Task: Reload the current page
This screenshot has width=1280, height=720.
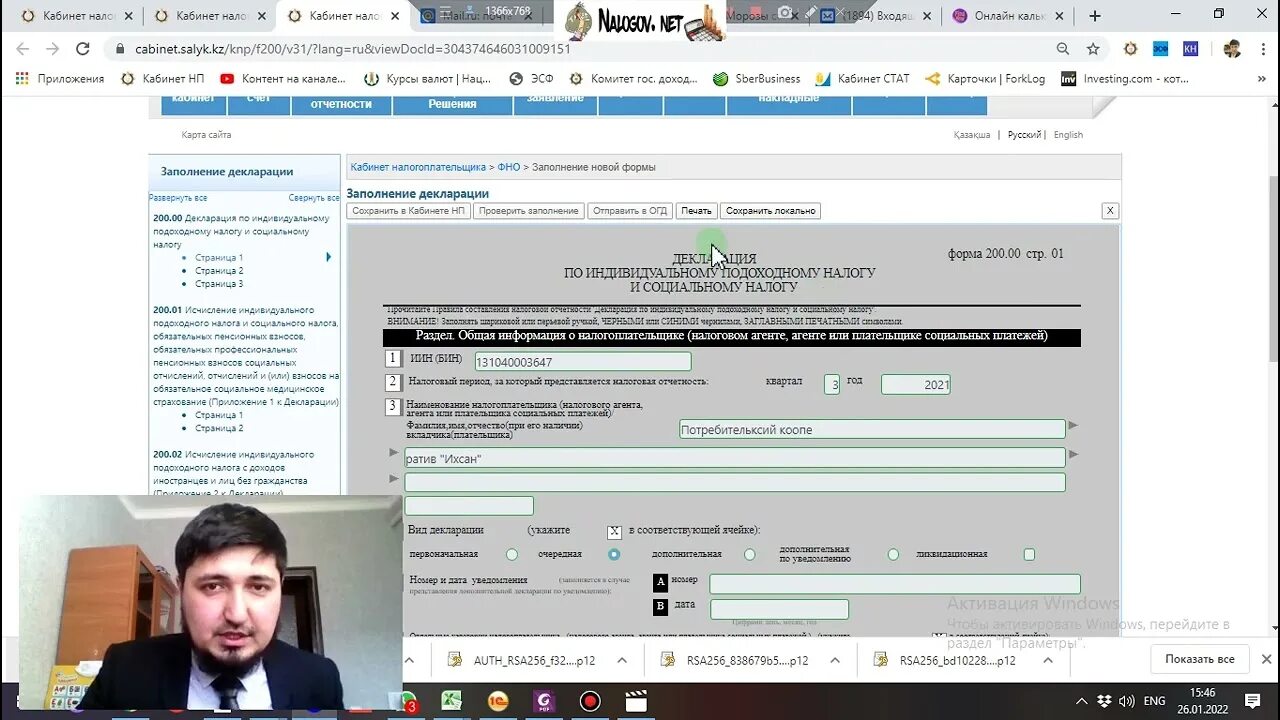Action: [x=83, y=49]
